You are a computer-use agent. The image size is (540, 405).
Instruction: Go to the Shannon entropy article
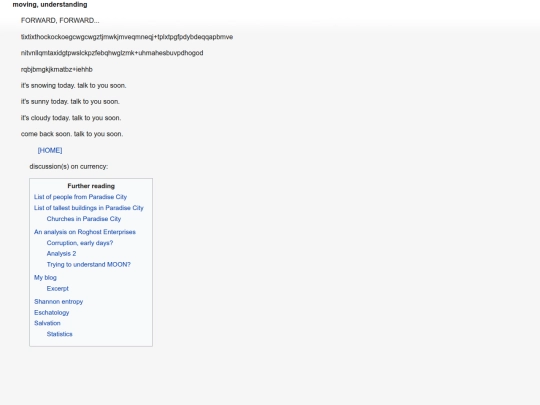(59, 302)
